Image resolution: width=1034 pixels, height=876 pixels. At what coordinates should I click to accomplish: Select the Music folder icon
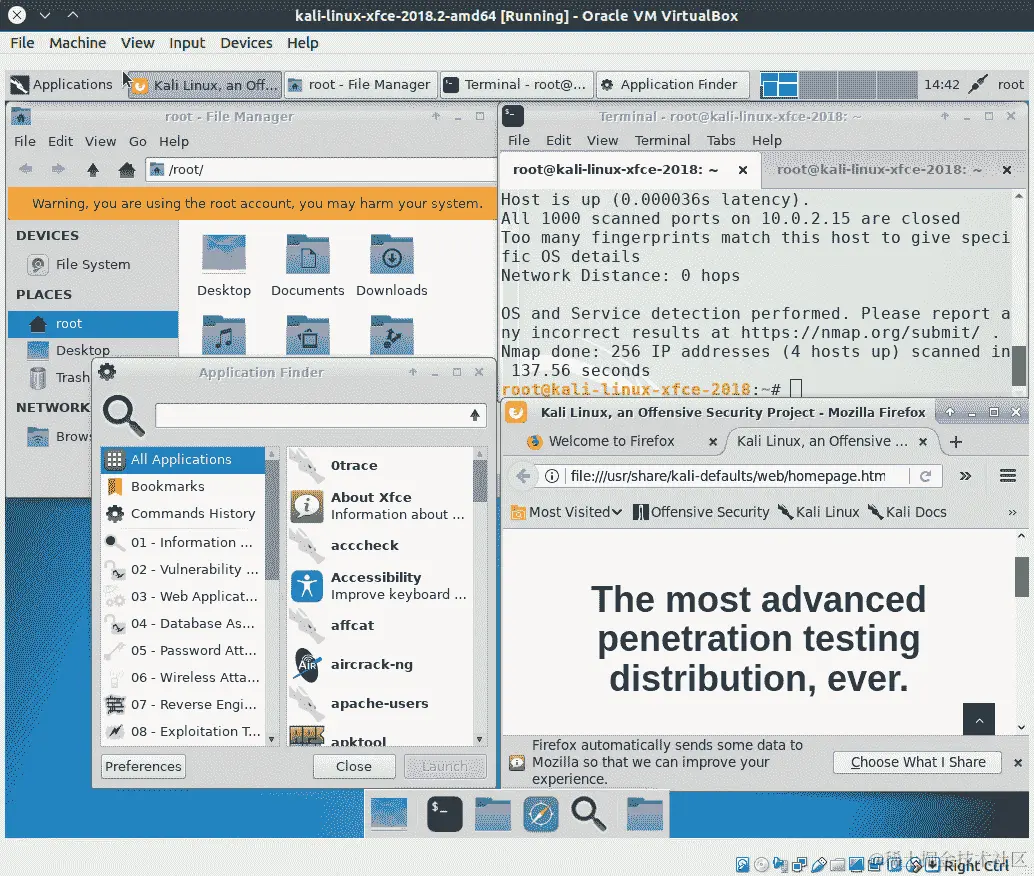pos(224,334)
